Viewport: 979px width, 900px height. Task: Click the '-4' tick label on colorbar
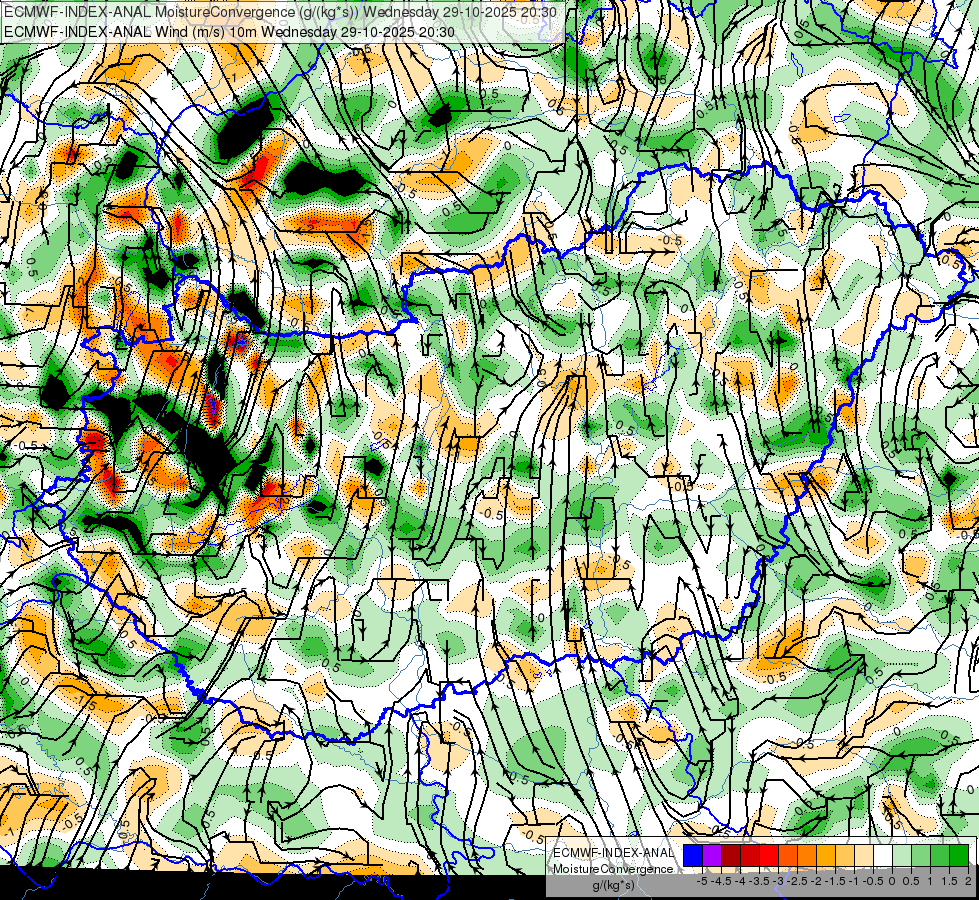tap(740, 881)
